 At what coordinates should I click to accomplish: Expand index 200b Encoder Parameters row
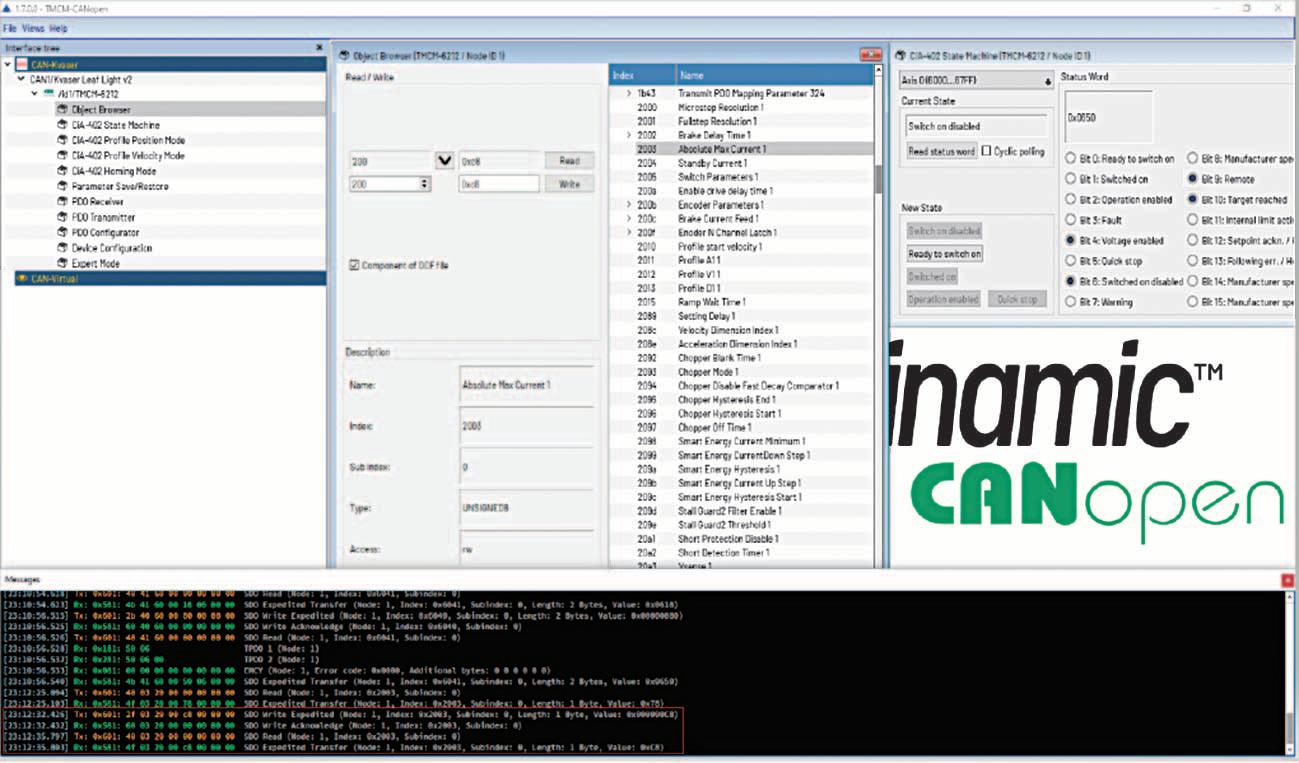click(x=629, y=205)
